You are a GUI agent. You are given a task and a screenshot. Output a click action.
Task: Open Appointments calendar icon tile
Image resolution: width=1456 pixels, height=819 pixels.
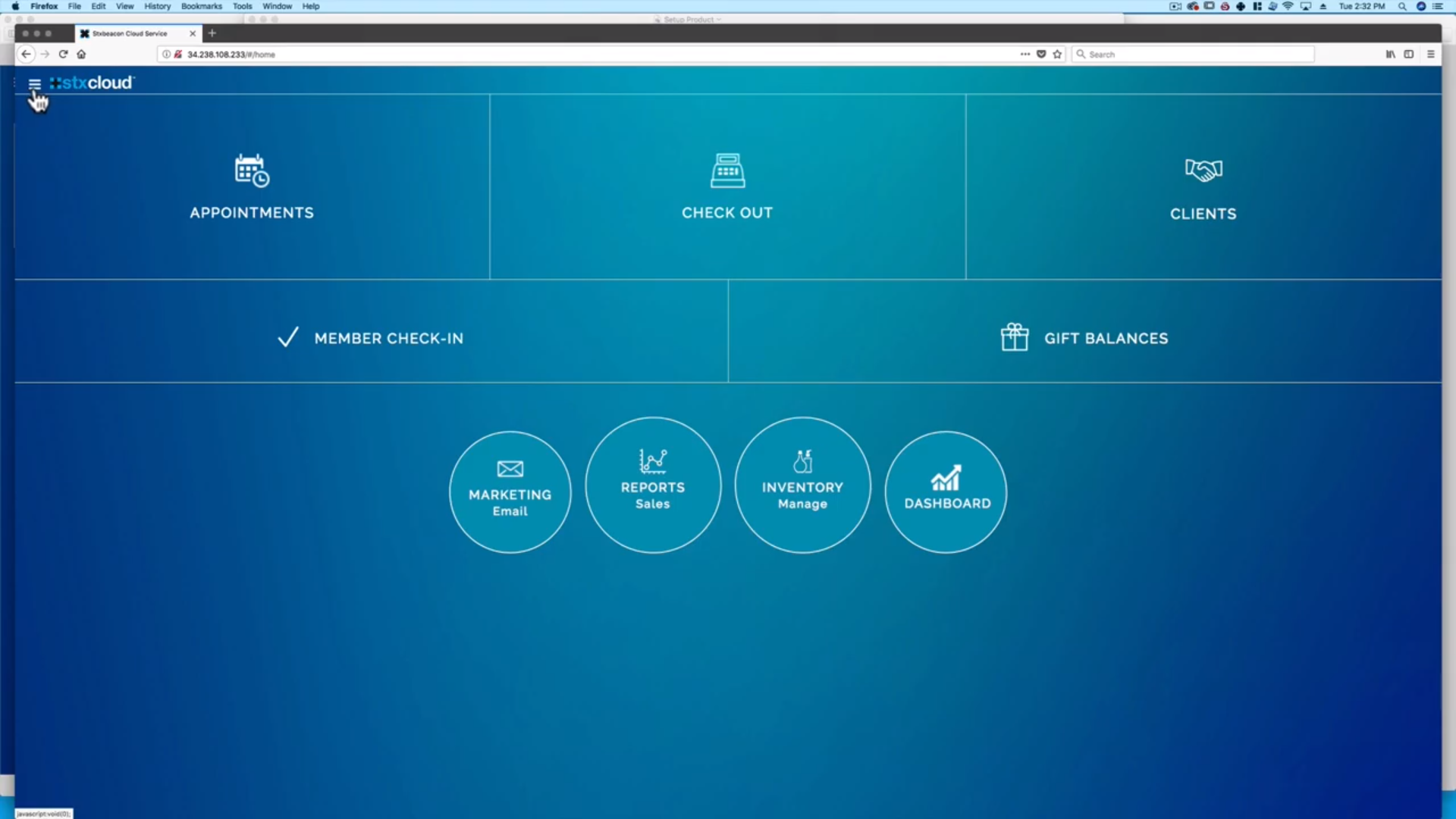[x=252, y=171]
